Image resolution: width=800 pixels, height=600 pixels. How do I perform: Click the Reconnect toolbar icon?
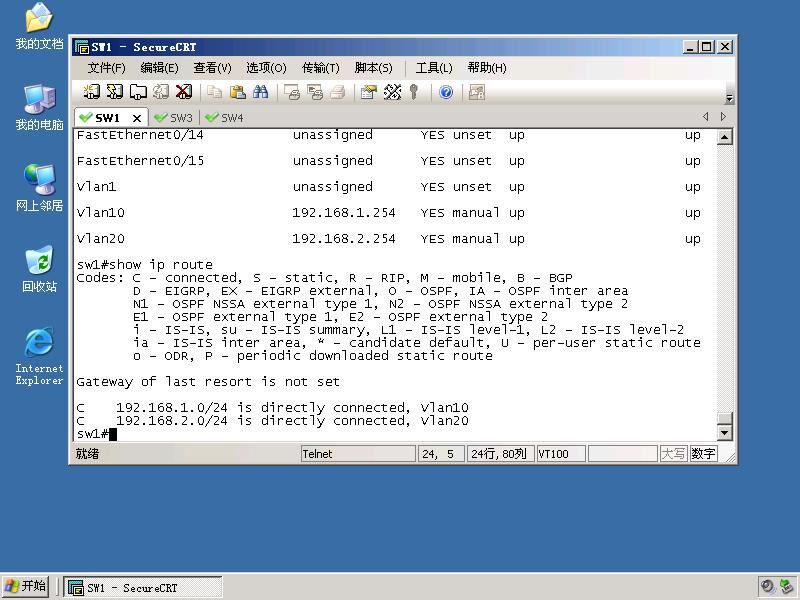pos(161,92)
